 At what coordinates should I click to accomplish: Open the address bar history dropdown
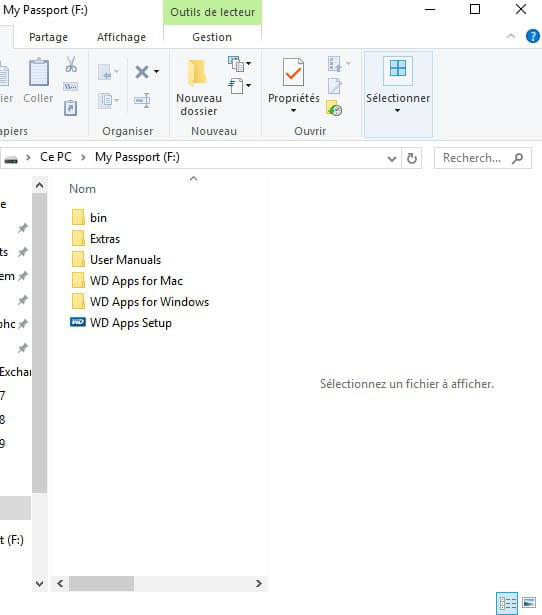coord(391,158)
